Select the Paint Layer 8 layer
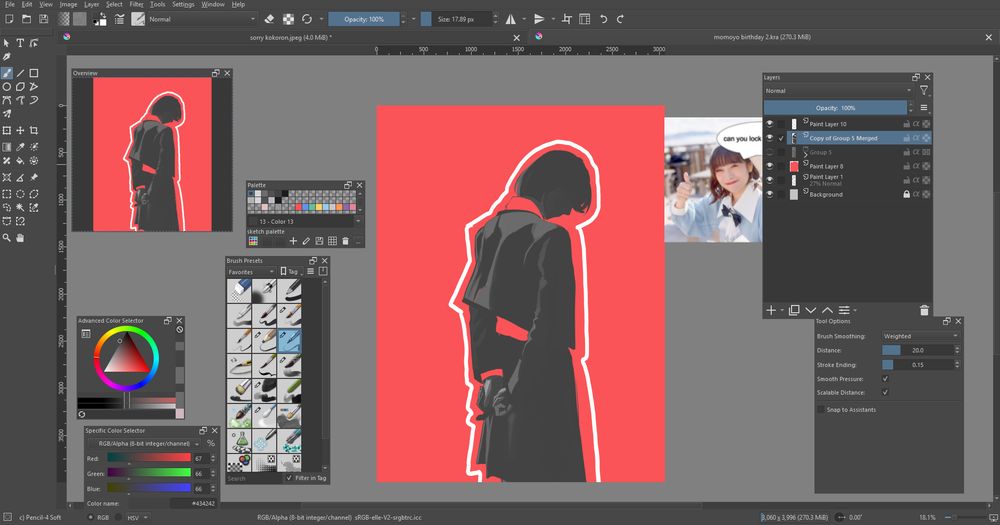The width and height of the screenshot is (1000, 525). pyautogui.click(x=826, y=166)
